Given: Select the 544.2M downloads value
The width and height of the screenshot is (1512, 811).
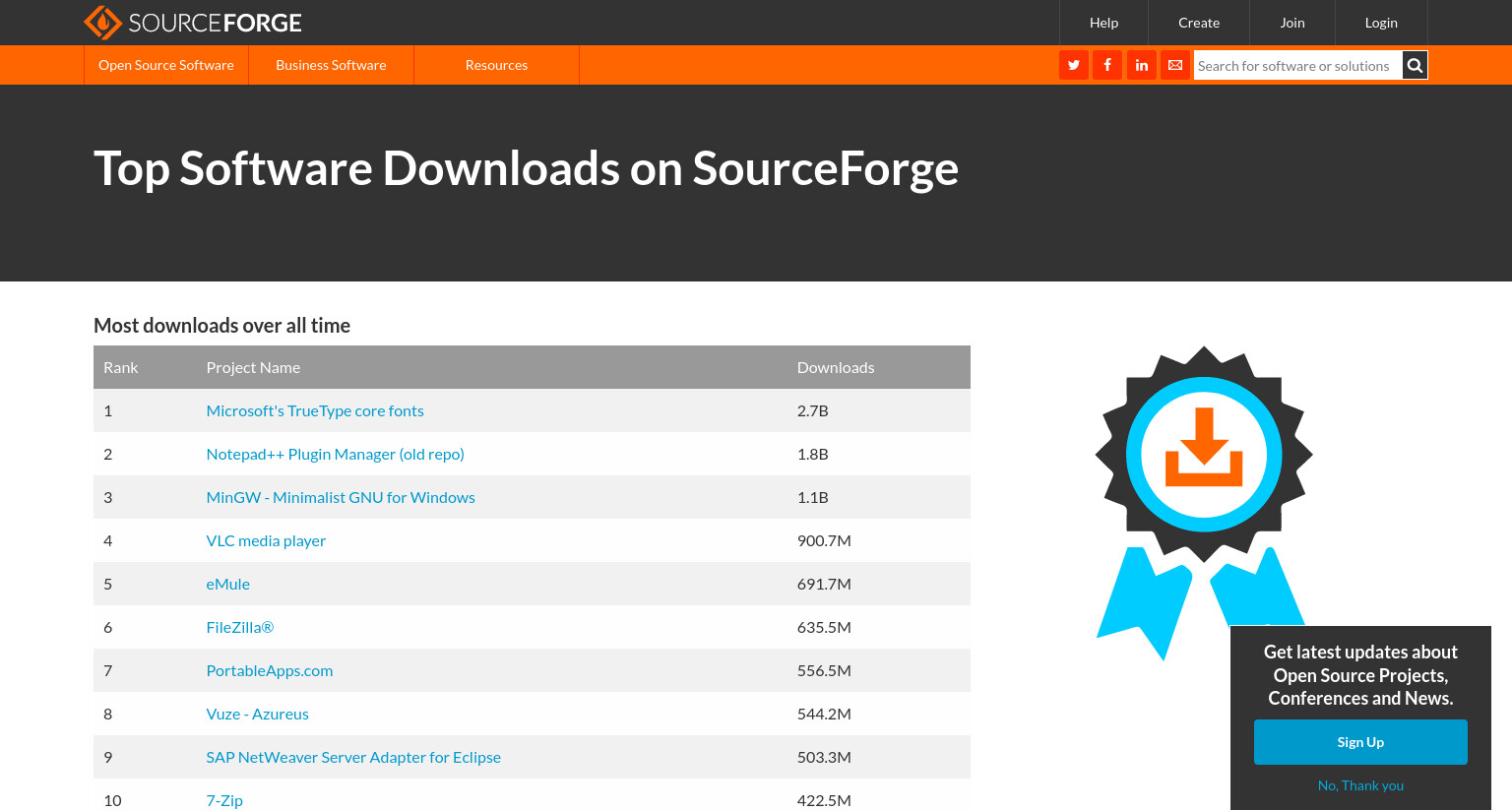Looking at the screenshot, I should (824, 714).
